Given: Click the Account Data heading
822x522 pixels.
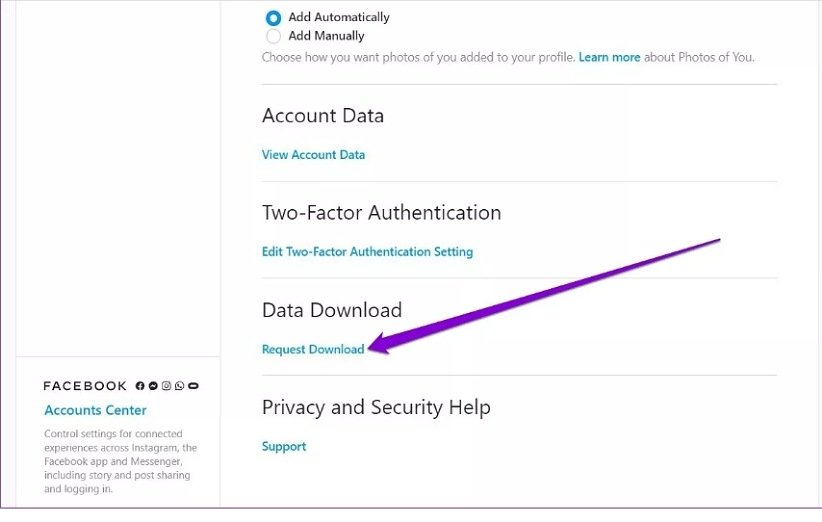Looking at the screenshot, I should (323, 116).
